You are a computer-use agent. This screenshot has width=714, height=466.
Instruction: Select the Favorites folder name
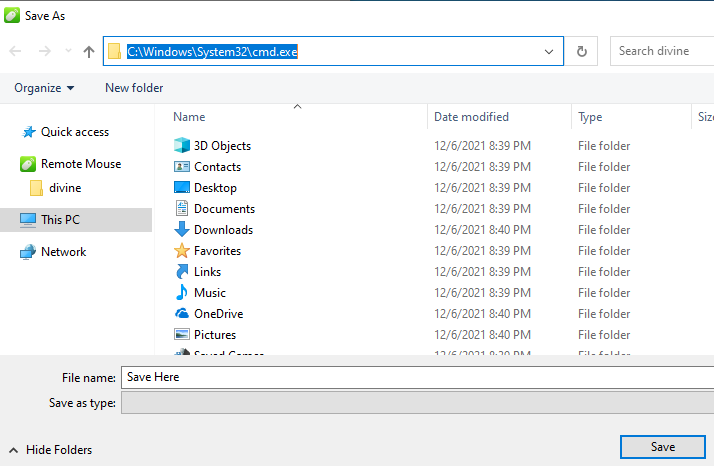218,251
